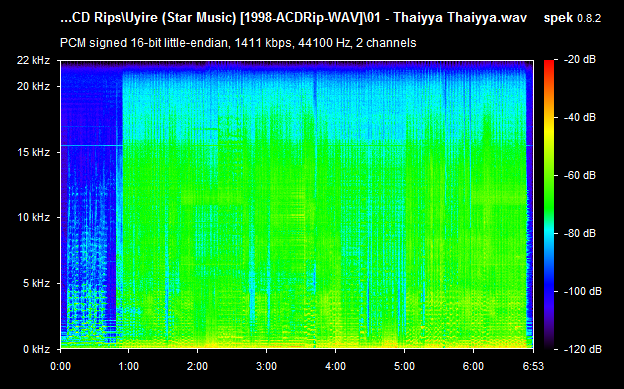The height and width of the screenshot is (389, 624).
Task: Click the version number 0.8.2
Action: coord(589,18)
